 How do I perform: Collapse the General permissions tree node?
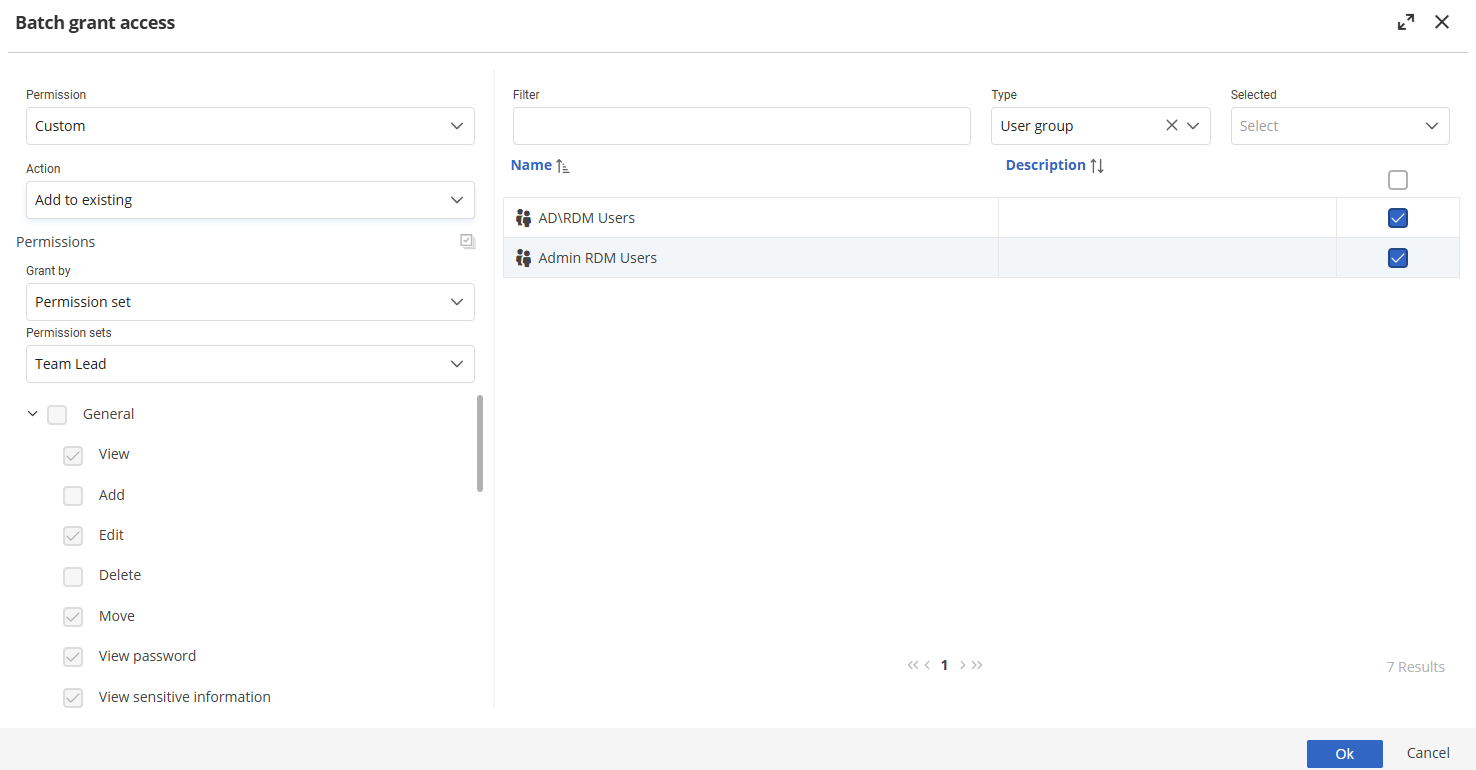[x=32, y=414]
